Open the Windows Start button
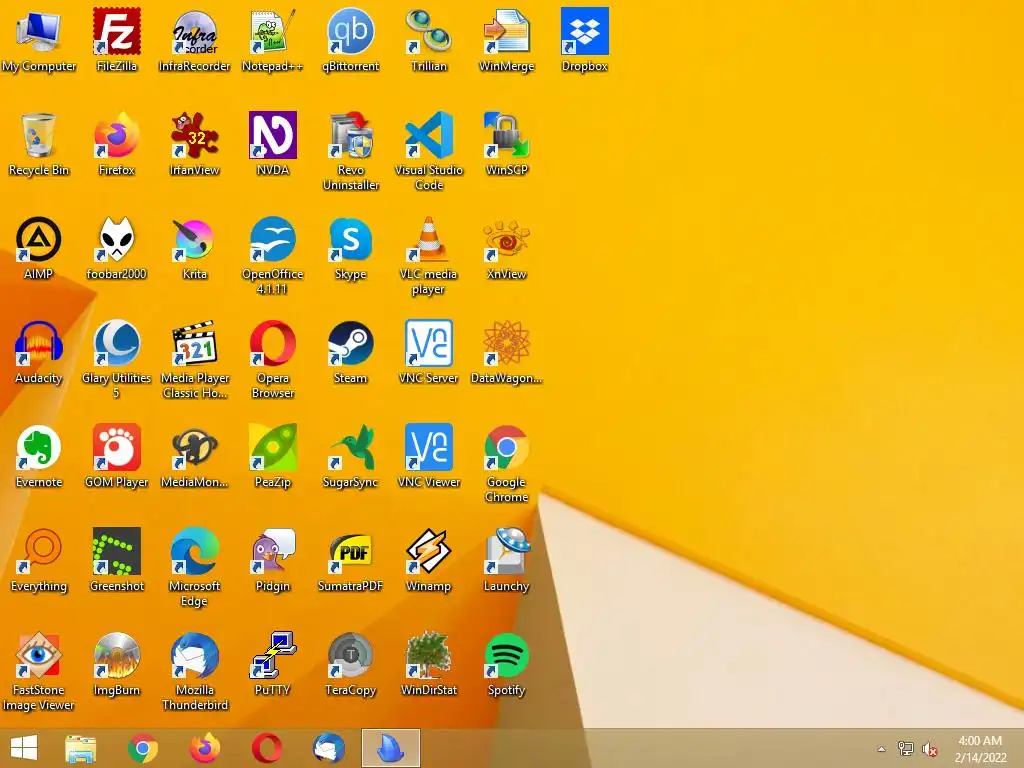This screenshot has height=768, width=1024. click(x=24, y=748)
